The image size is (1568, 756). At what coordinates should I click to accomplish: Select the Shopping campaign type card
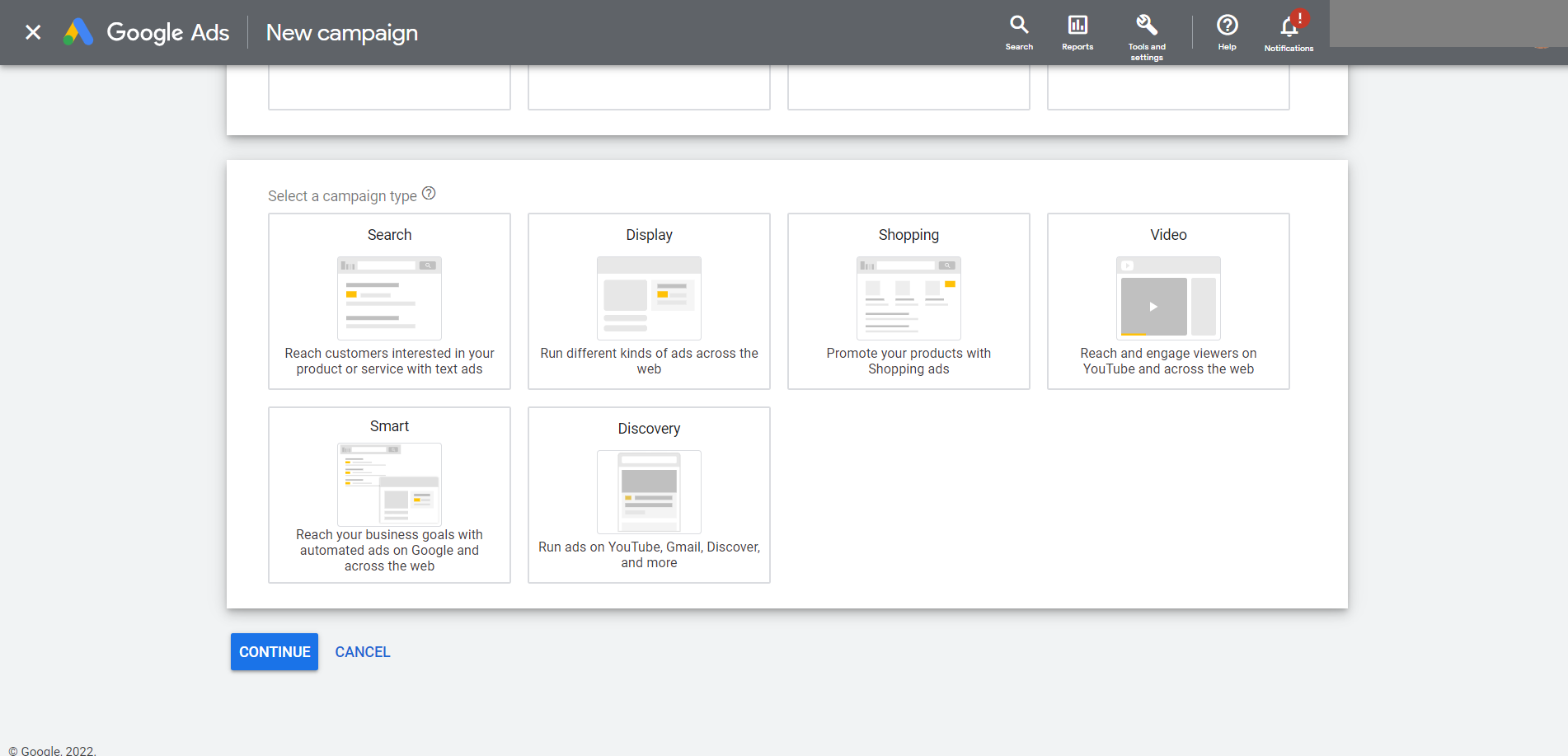(908, 301)
